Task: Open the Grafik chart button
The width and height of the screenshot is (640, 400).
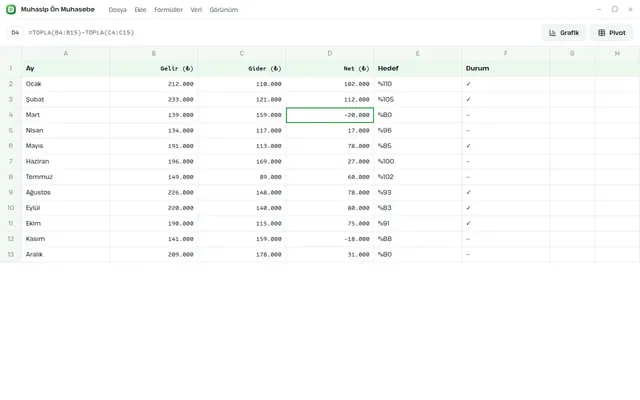Action: 564,33
